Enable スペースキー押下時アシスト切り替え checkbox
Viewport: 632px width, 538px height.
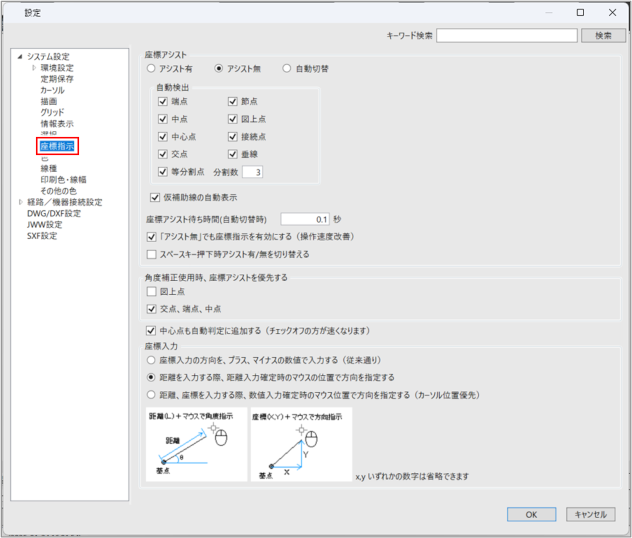(152, 255)
